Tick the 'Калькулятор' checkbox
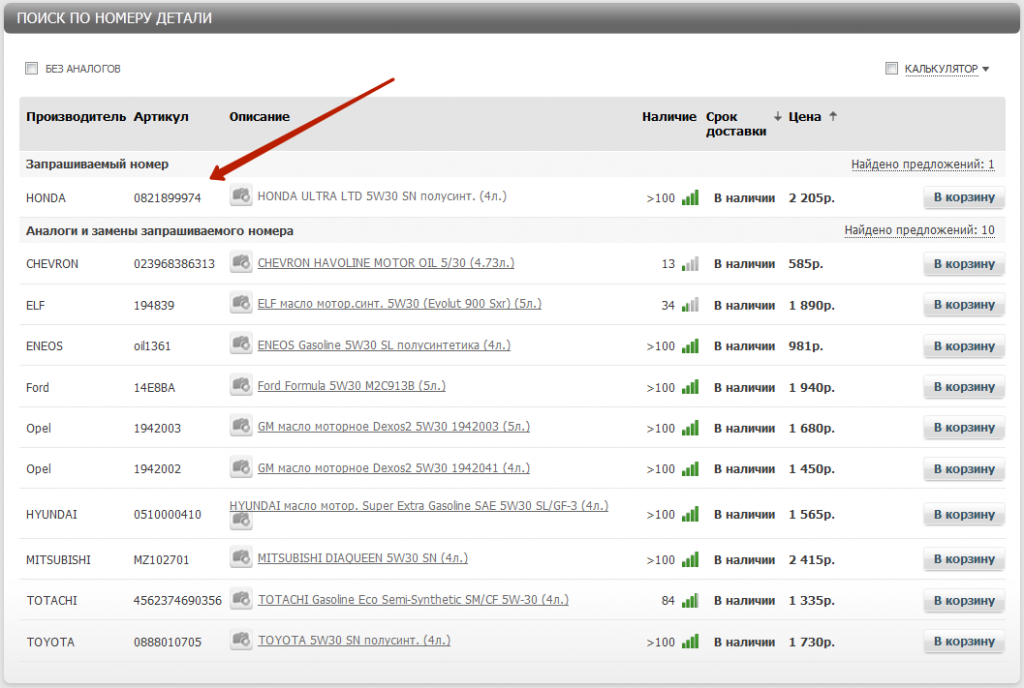1024x688 pixels. (891, 69)
